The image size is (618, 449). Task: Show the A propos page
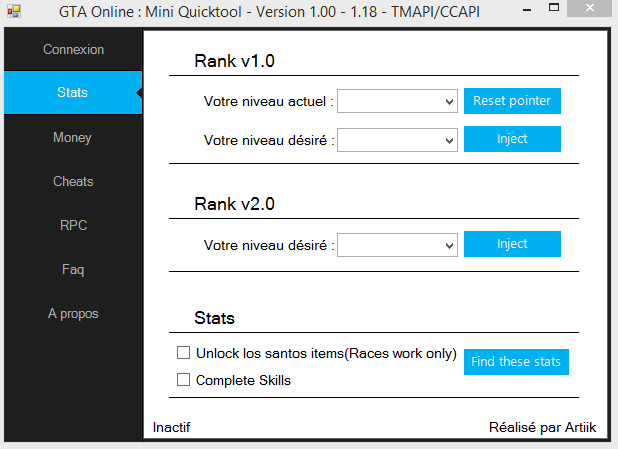(x=73, y=313)
